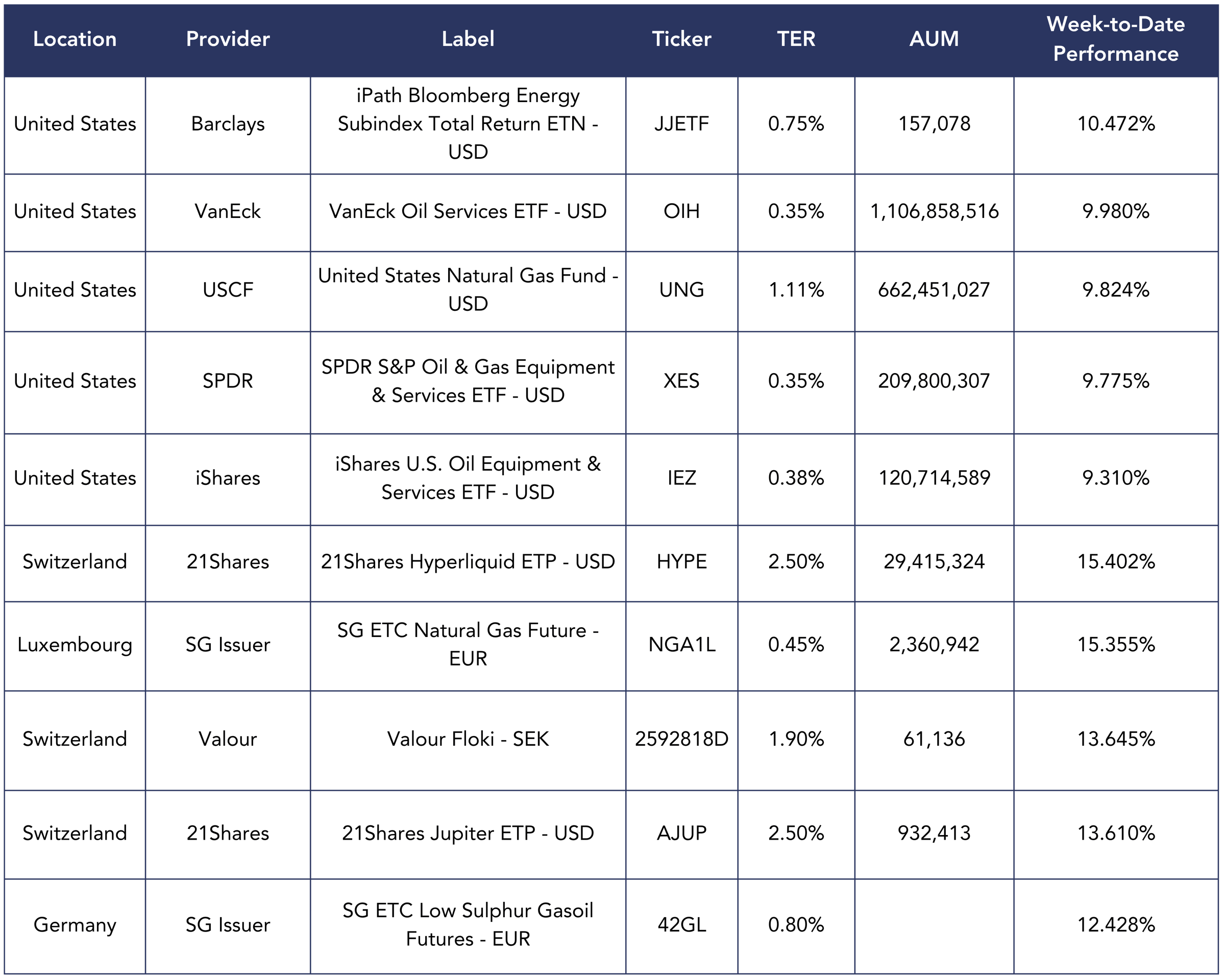
Task: Click the AJUP ticker cell
Action: pyautogui.click(x=681, y=833)
